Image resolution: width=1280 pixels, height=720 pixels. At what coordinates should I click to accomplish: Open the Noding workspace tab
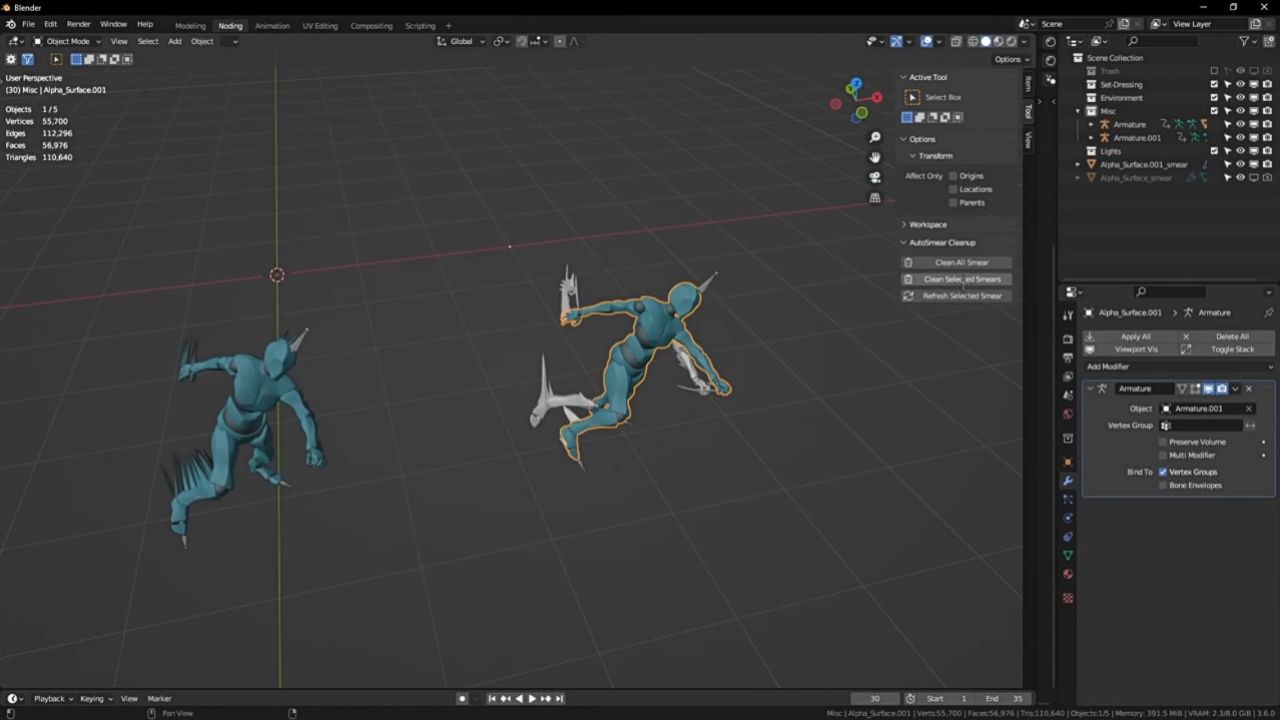(x=232, y=25)
